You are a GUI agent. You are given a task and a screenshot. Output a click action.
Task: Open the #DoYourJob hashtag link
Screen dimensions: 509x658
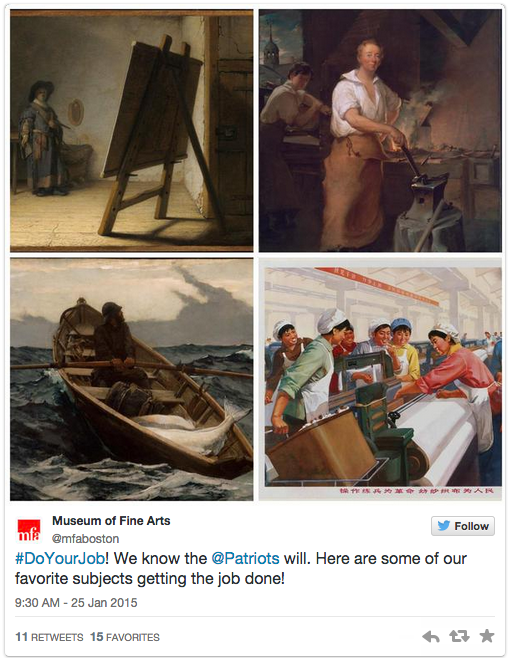pyautogui.click(x=60, y=558)
